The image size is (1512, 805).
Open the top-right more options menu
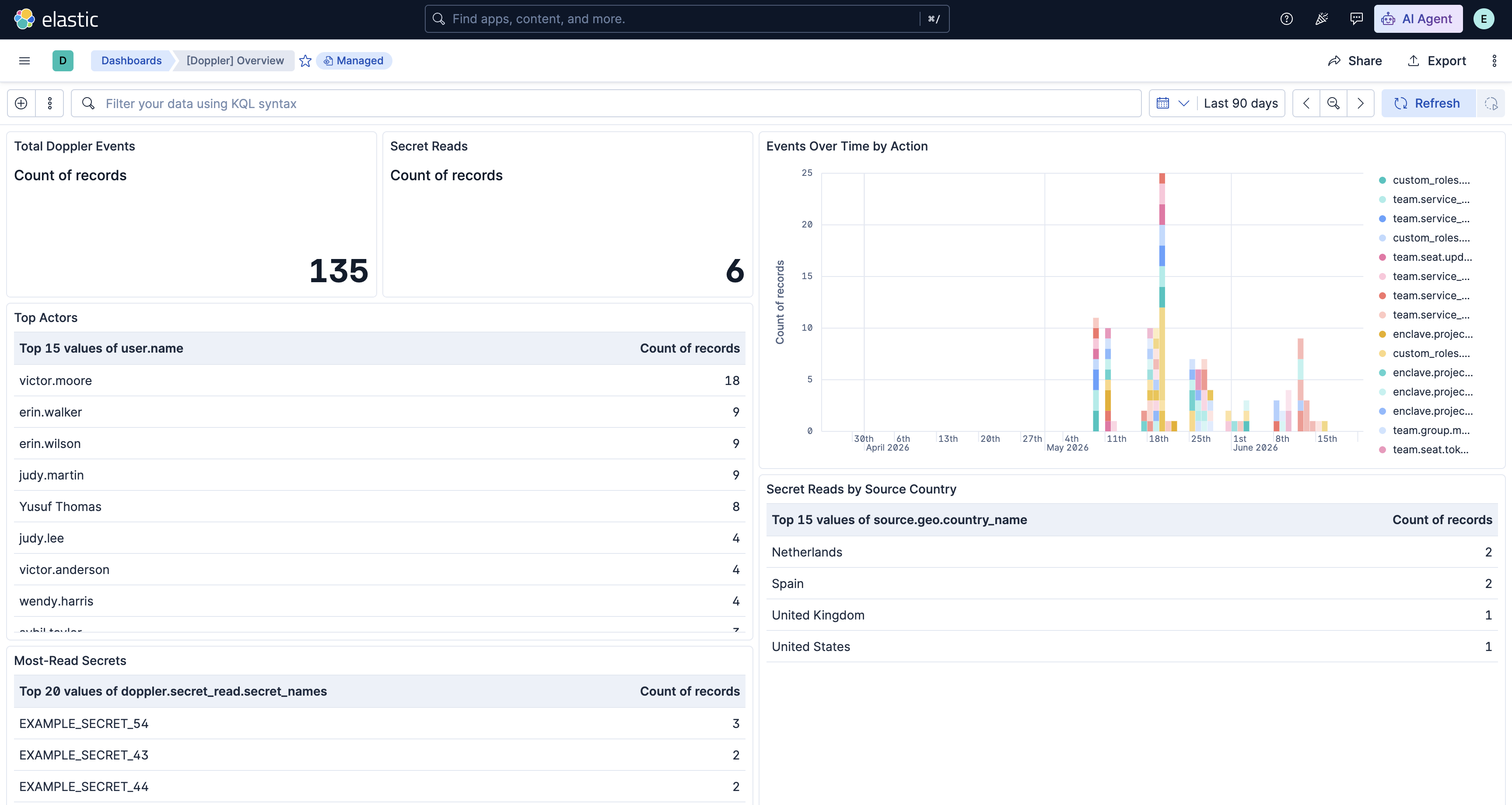[x=1494, y=60]
